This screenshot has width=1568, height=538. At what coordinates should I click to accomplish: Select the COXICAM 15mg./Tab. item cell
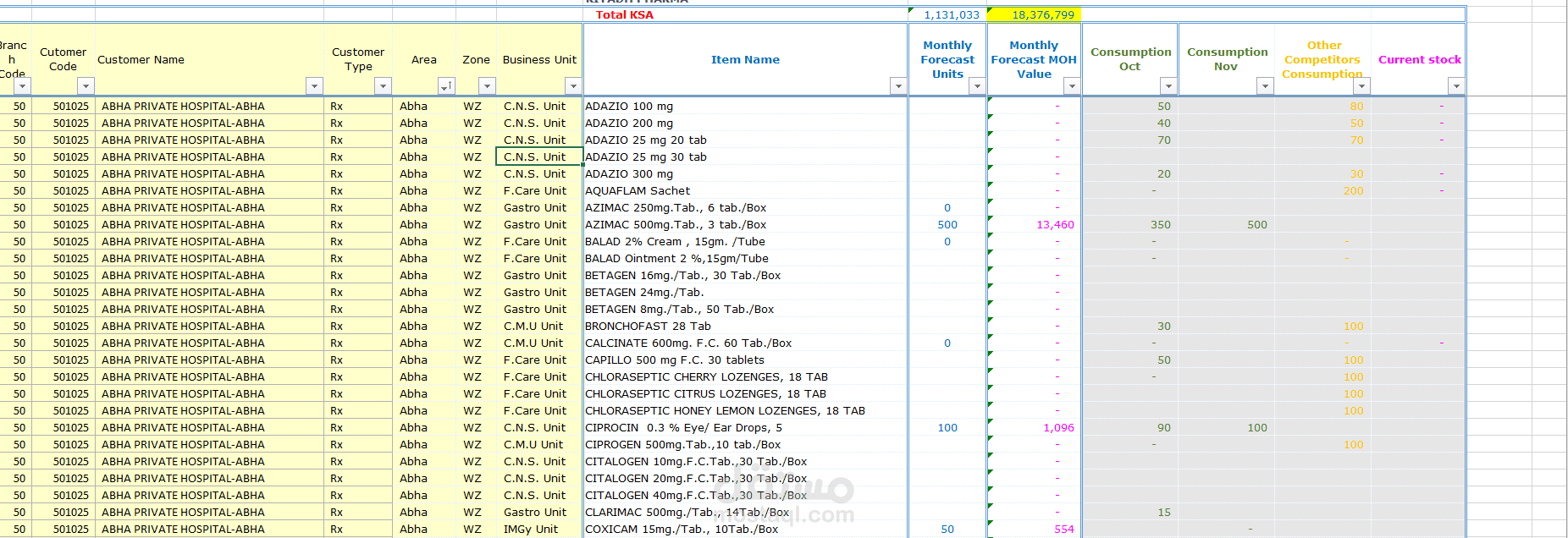746,530
